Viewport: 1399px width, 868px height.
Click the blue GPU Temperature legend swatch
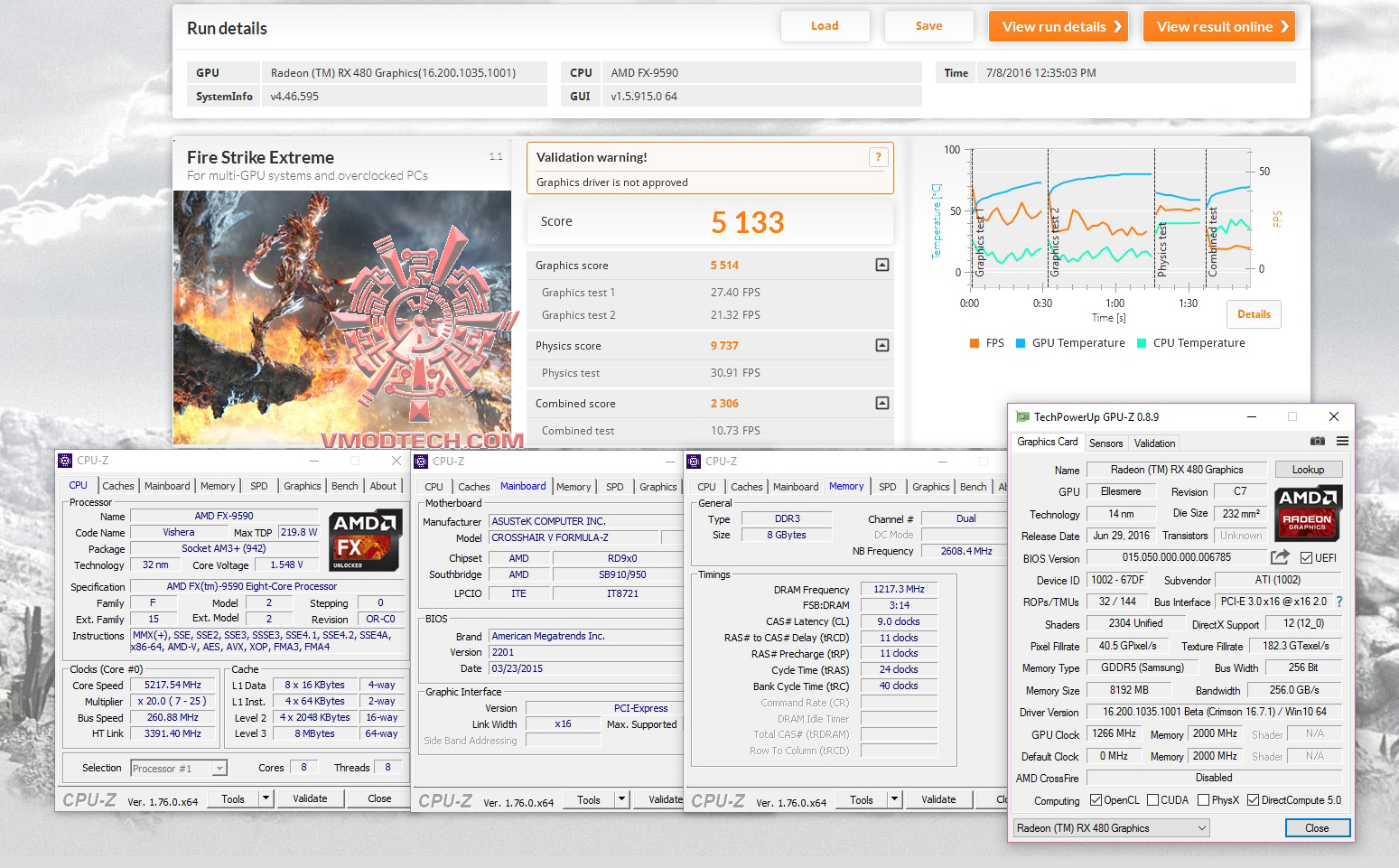pyautogui.click(x=1021, y=343)
